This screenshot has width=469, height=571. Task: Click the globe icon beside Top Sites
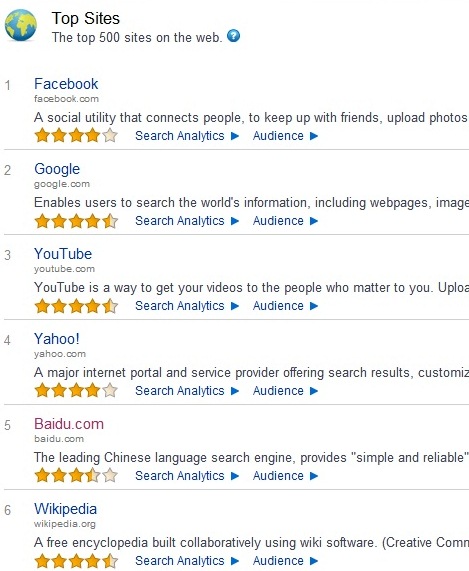click(20, 25)
